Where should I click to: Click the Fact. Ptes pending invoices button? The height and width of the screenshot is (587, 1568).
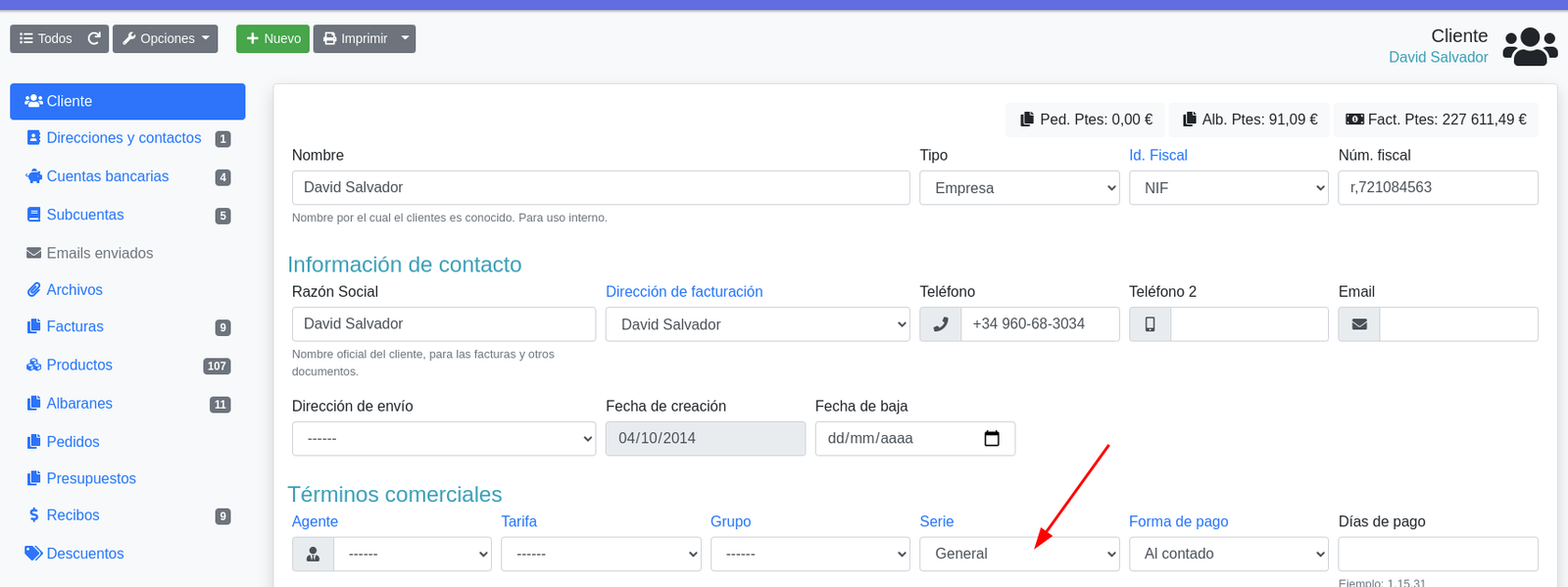1436,120
